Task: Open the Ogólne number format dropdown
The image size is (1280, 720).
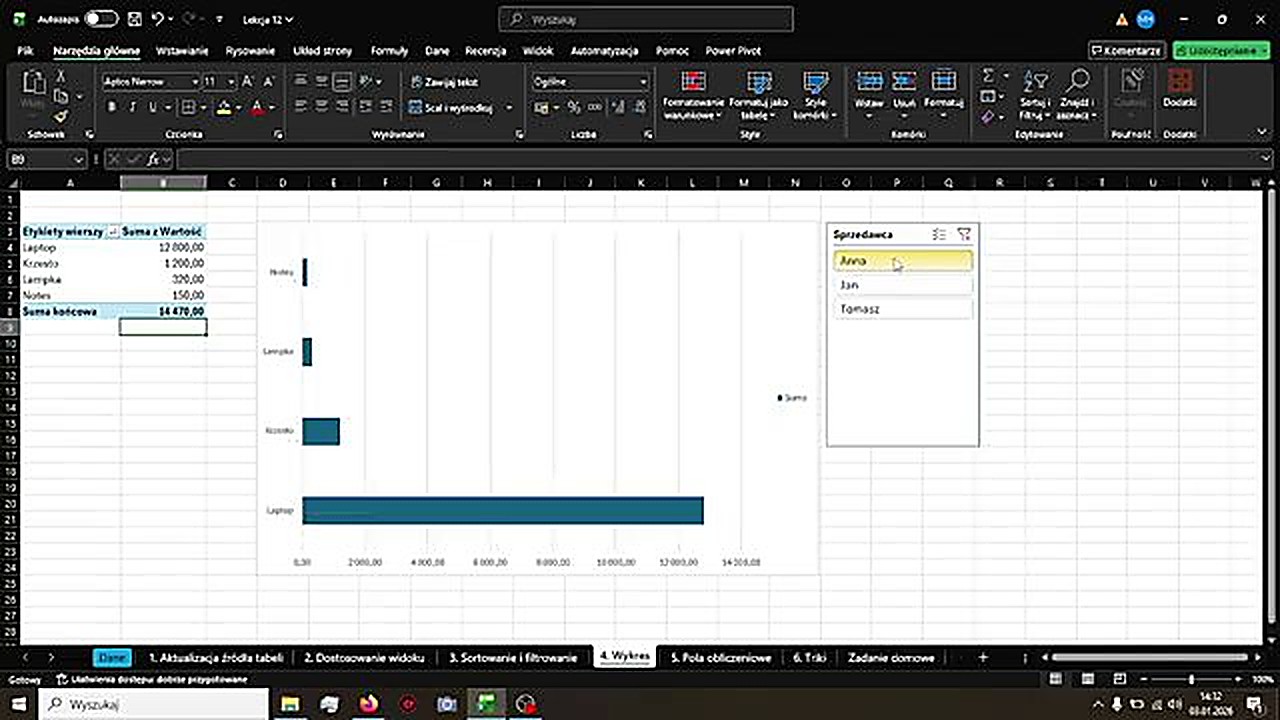Action: tap(643, 82)
